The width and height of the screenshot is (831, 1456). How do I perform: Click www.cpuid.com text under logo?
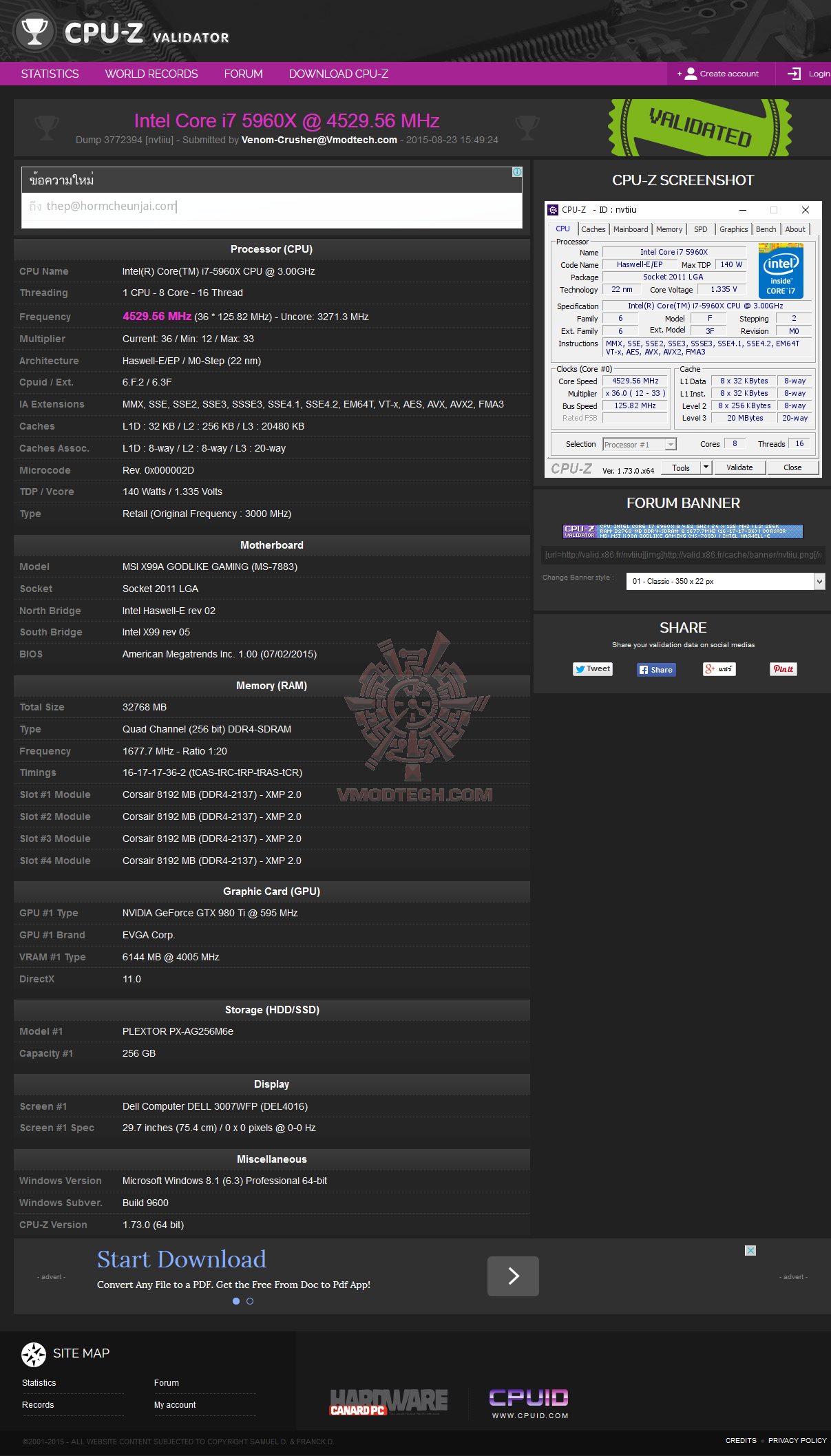530,1416
